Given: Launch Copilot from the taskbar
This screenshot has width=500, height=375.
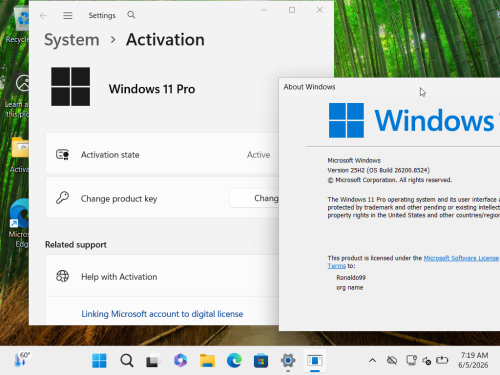Looking at the screenshot, I should pyautogui.click(x=180, y=360).
